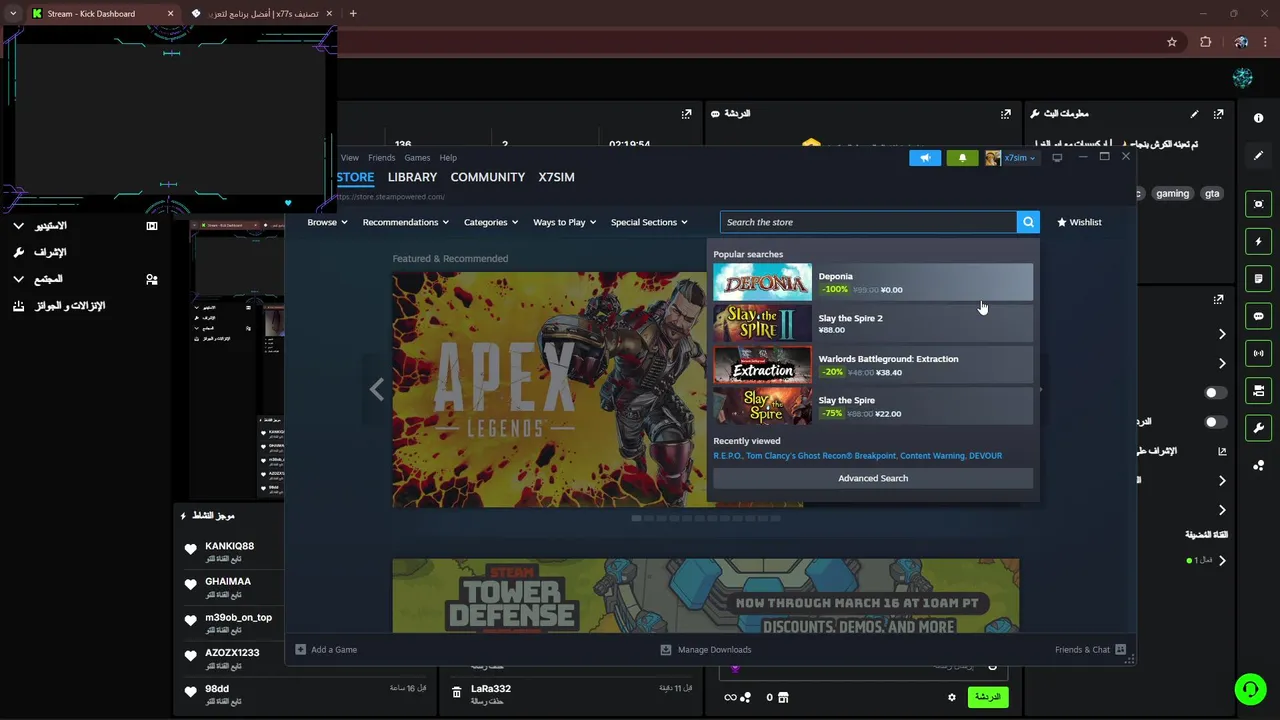1280x720 pixels.
Task: Click Steam's blue announcements megaphone icon
Action: (925, 158)
